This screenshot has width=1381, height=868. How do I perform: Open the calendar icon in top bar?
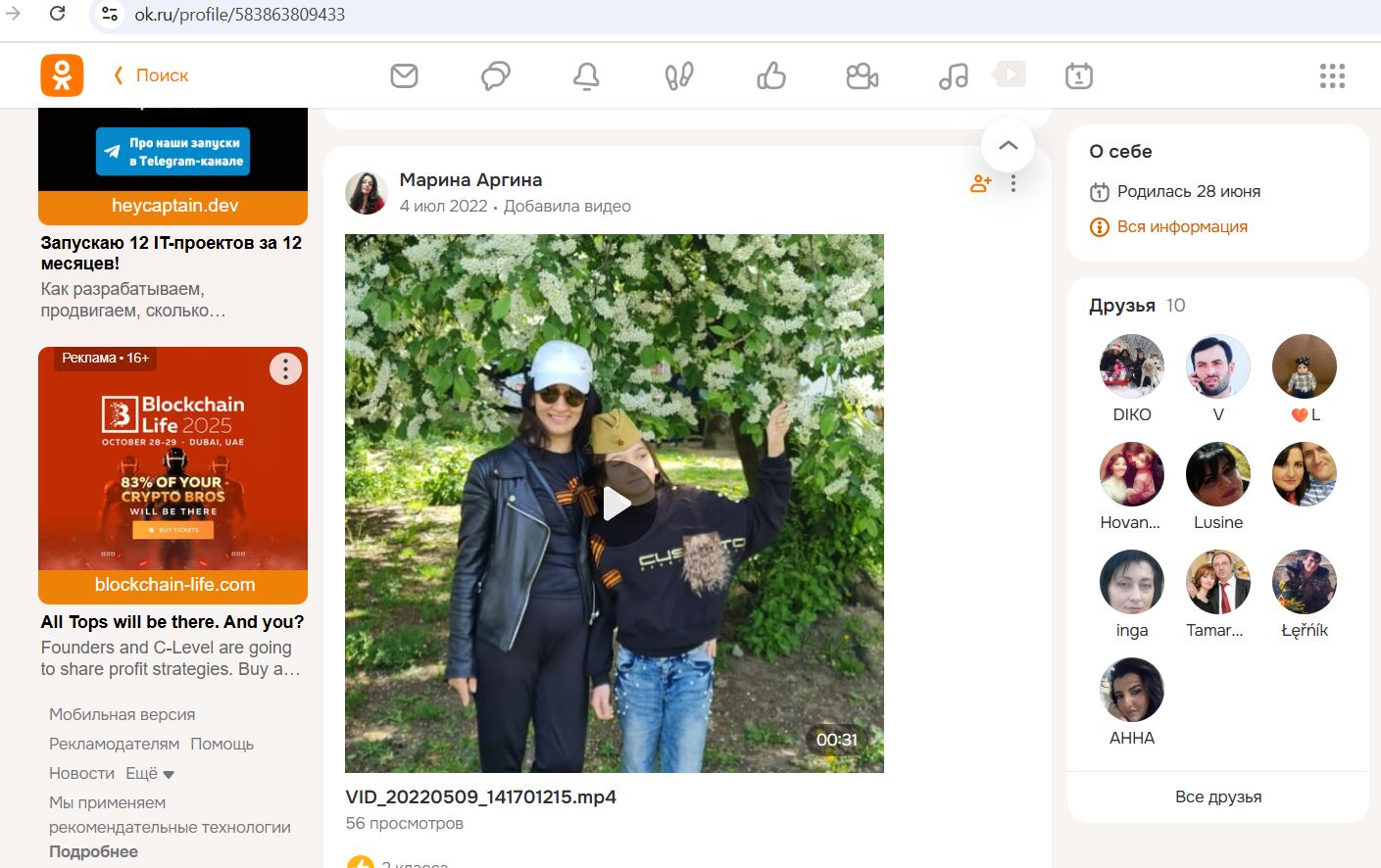coord(1078,75)
